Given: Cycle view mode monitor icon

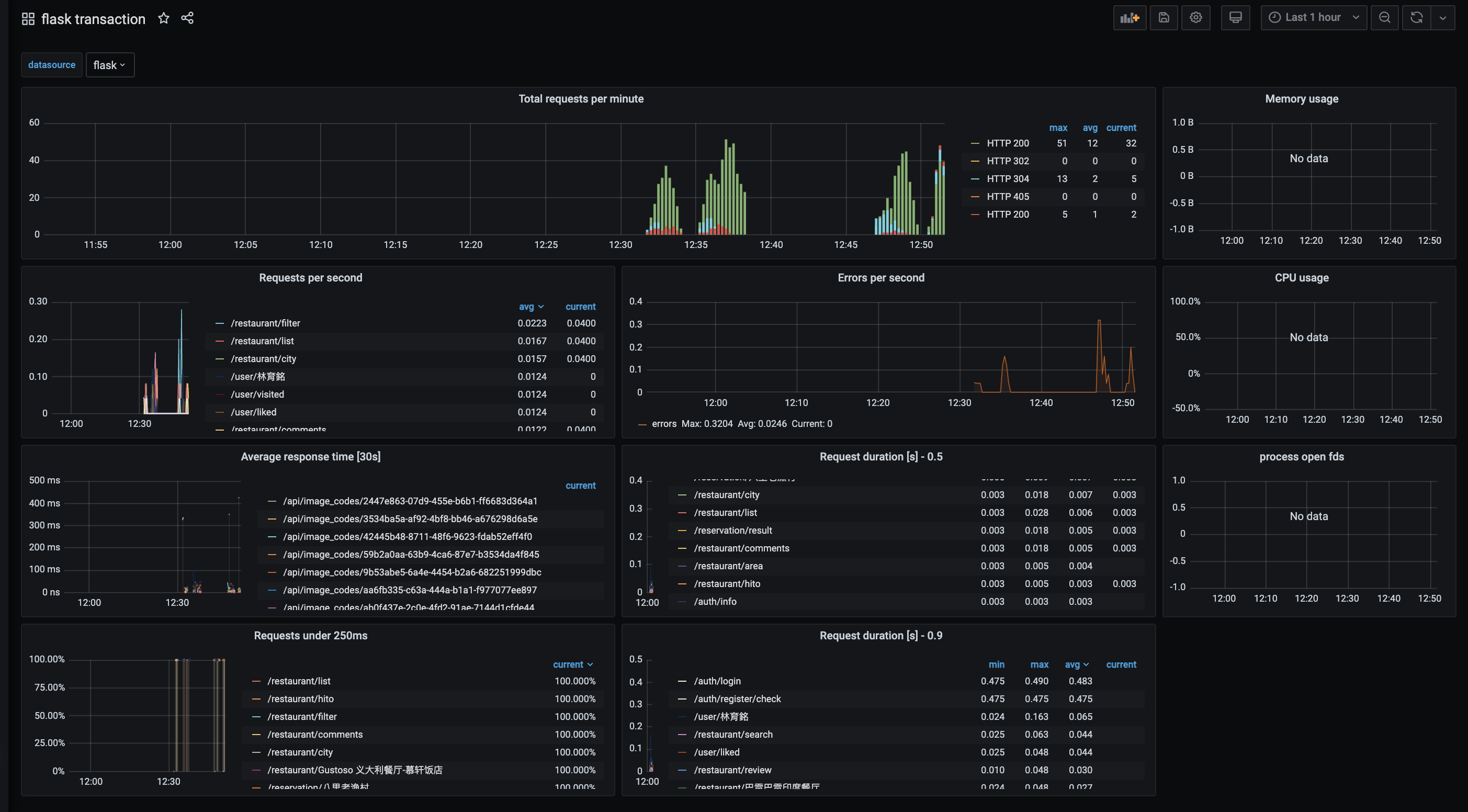Looking at the screenshot, I should tap(1235, 18).
